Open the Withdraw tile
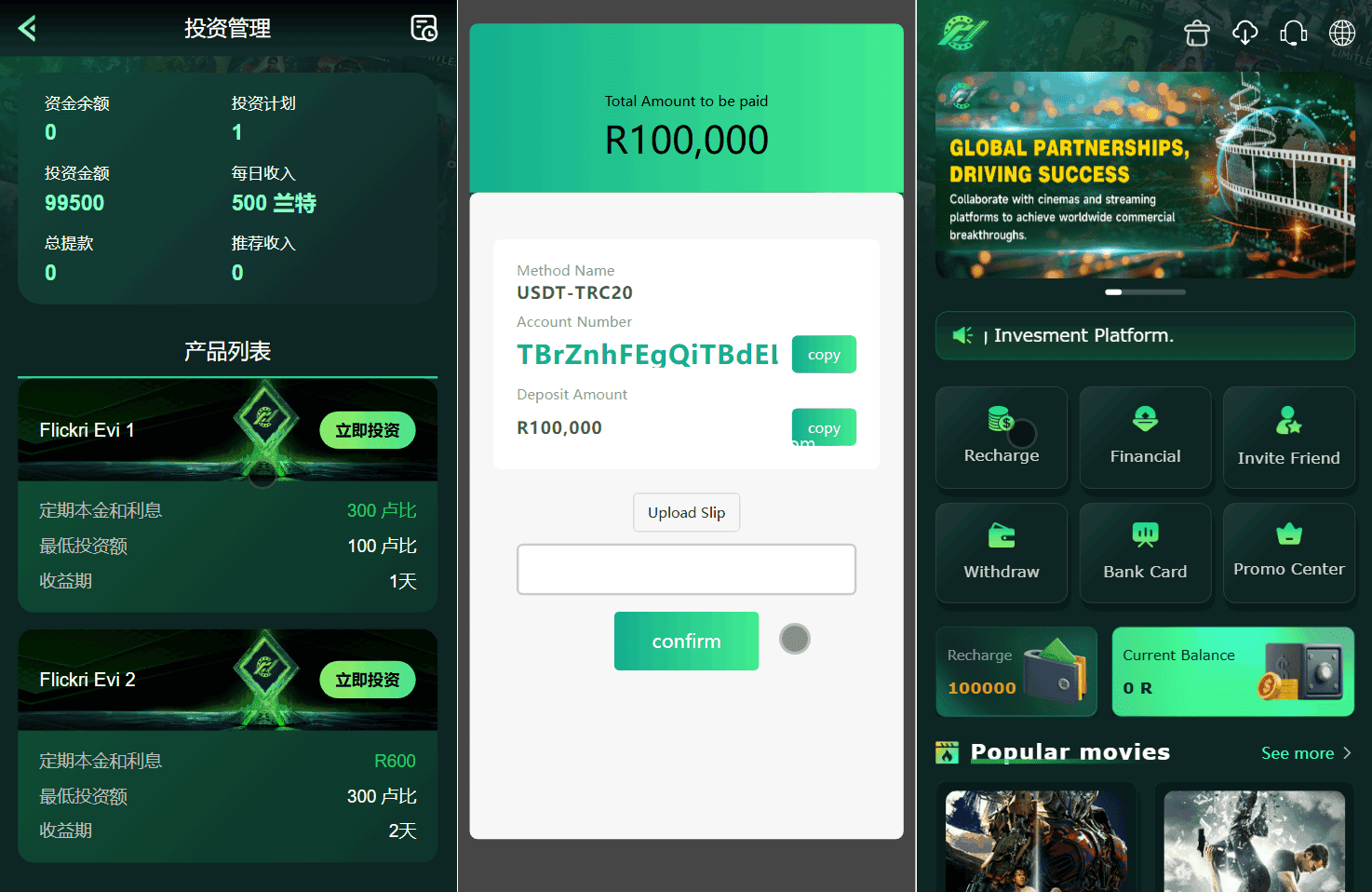Viewport: 1372px width, 892px height. pyautogui.click(x=1002, y=553)
